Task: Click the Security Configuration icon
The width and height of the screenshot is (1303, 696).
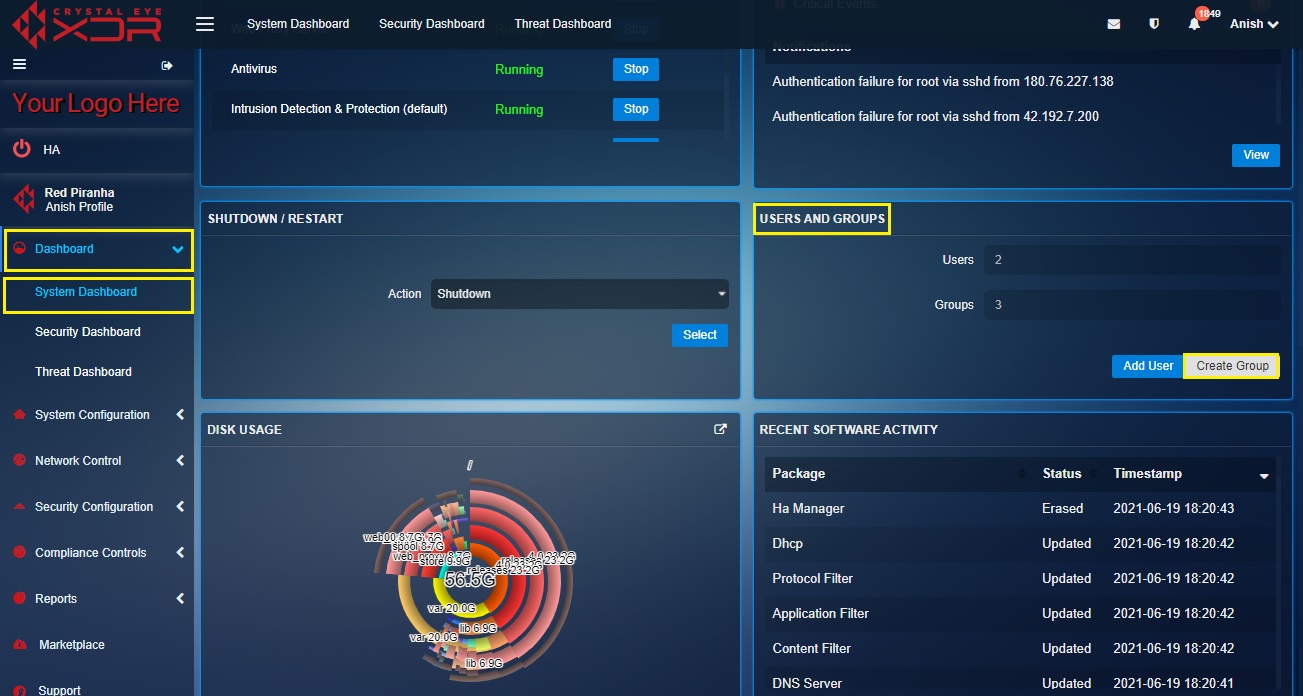Action: click(x=19, y=507)
